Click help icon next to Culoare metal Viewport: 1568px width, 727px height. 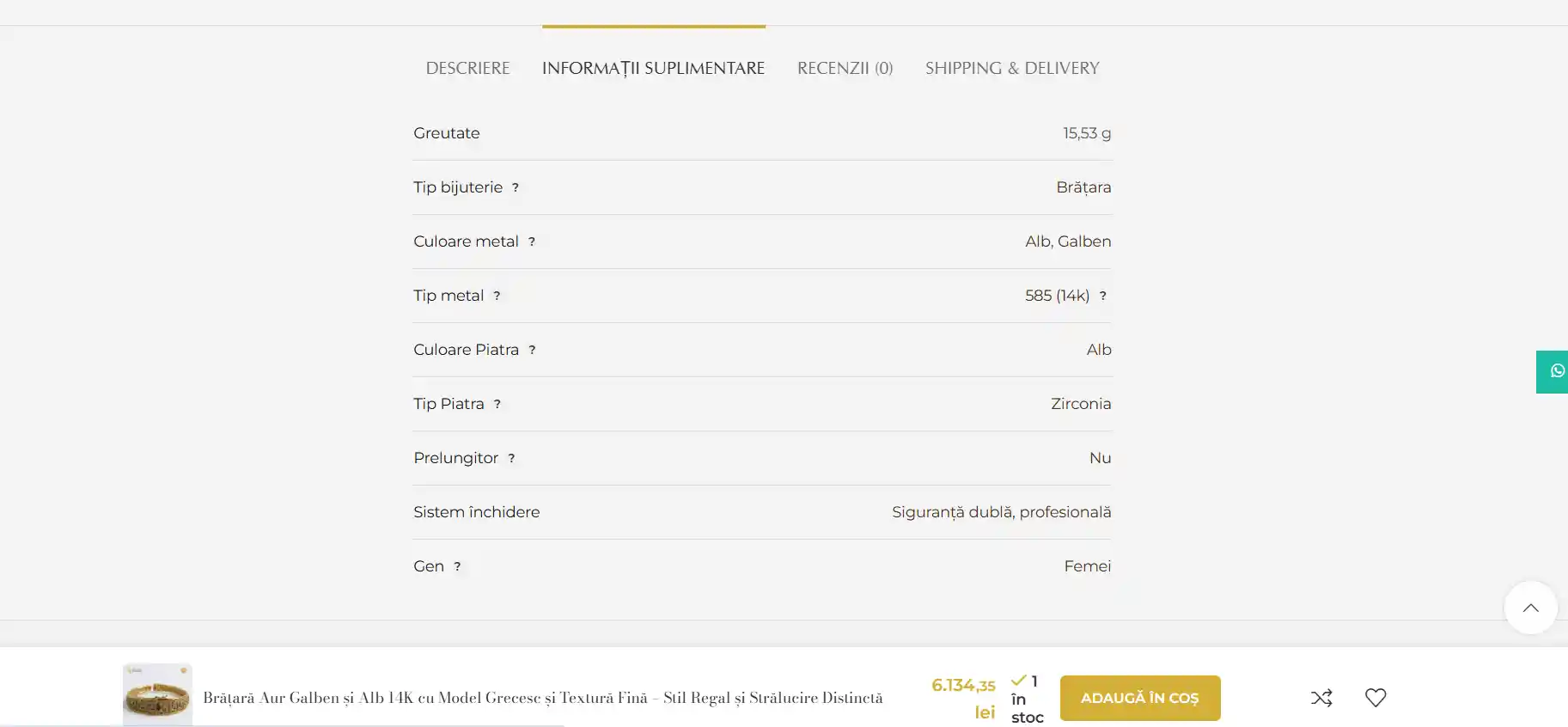point(532,241)
